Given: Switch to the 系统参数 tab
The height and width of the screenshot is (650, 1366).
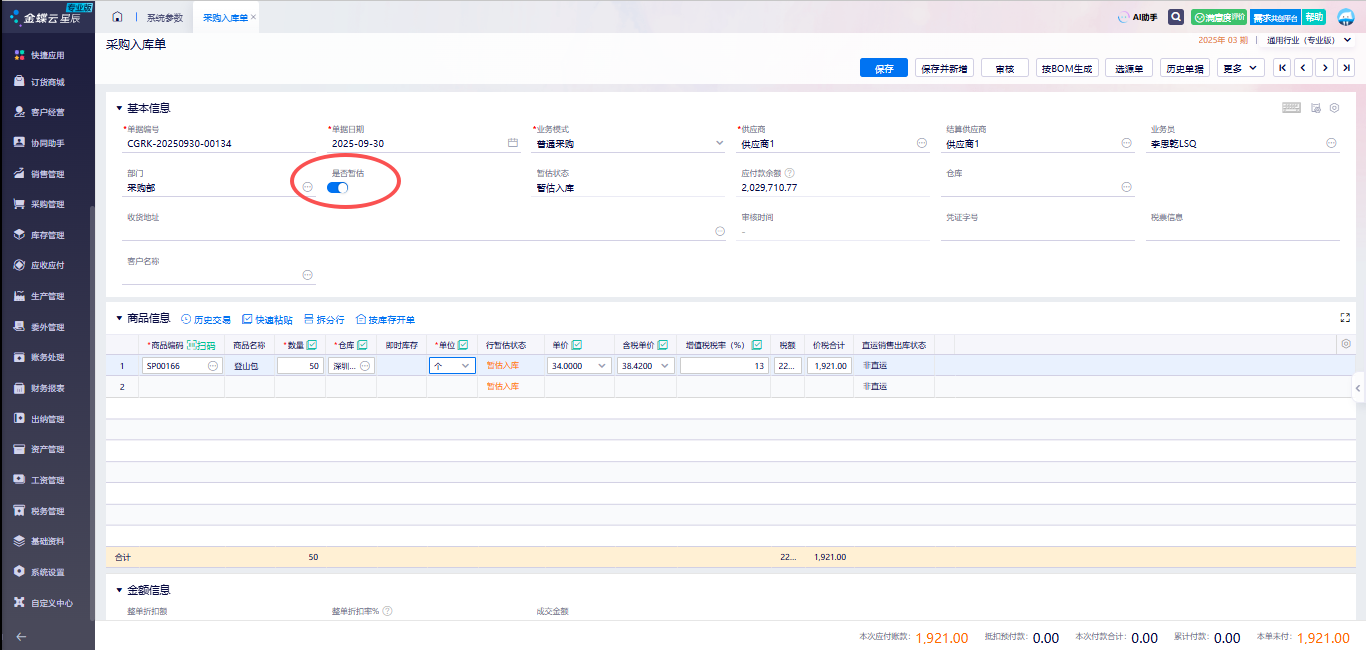Looking at the screenshot, I should [165, 18].
